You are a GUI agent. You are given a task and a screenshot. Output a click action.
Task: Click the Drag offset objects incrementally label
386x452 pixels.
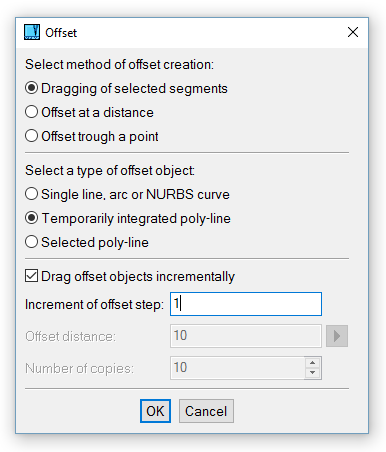[138, 277]
